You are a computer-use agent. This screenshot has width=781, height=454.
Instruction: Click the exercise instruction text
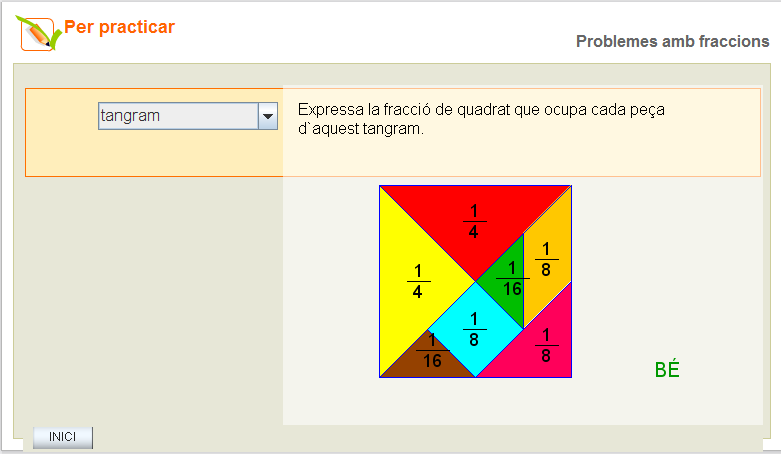coord(481,119)
